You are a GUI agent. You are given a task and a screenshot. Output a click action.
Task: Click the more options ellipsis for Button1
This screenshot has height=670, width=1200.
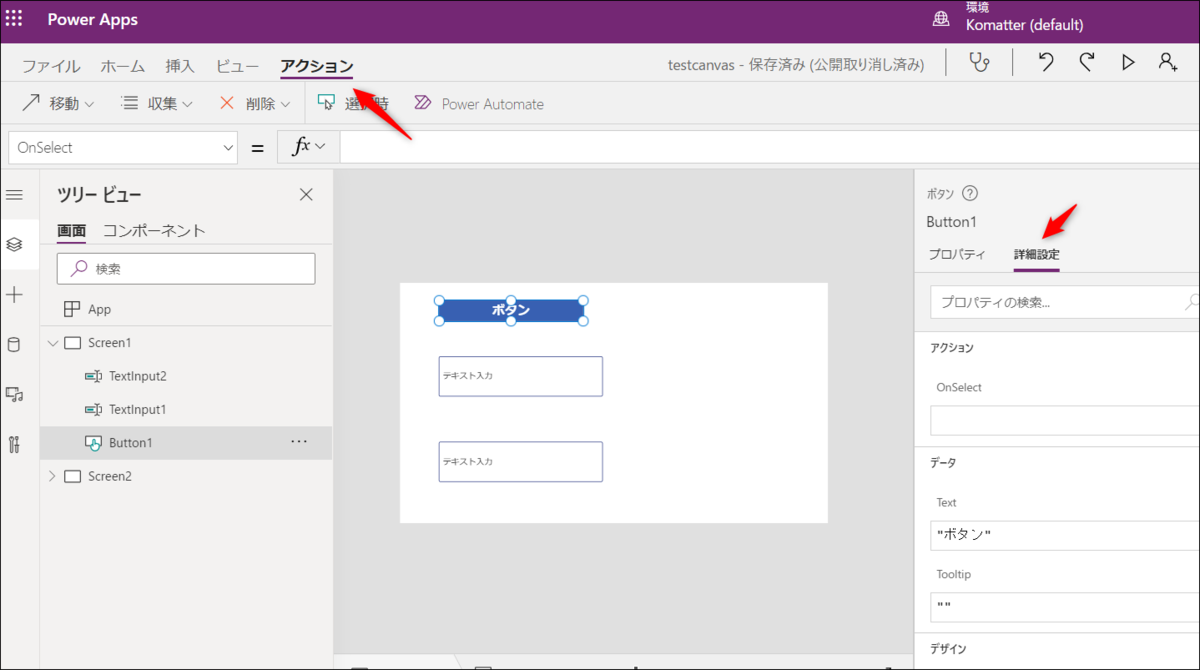point(299,441)
